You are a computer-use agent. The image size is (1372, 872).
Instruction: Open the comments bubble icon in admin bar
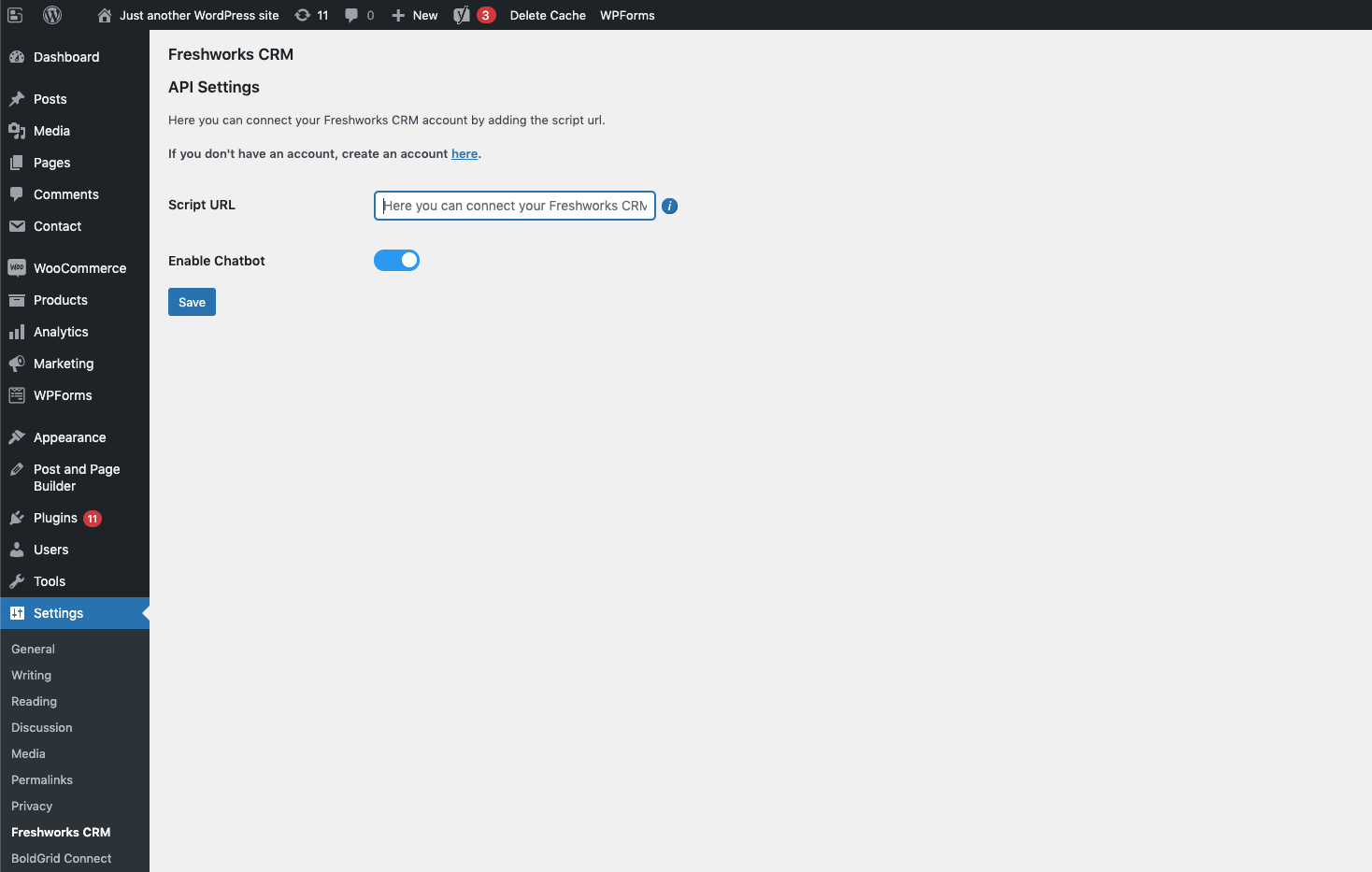coord(351,15)
